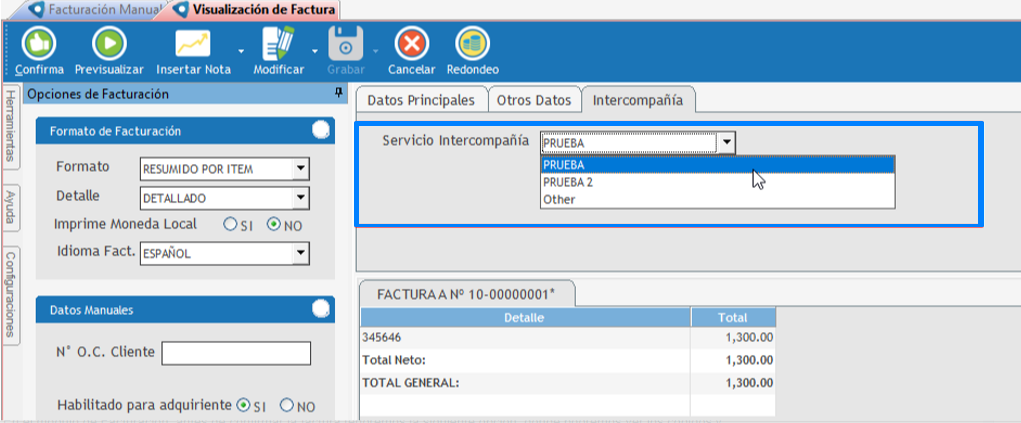
Task: Switch to the Otros Datos tab
Action: pos(534,100)
